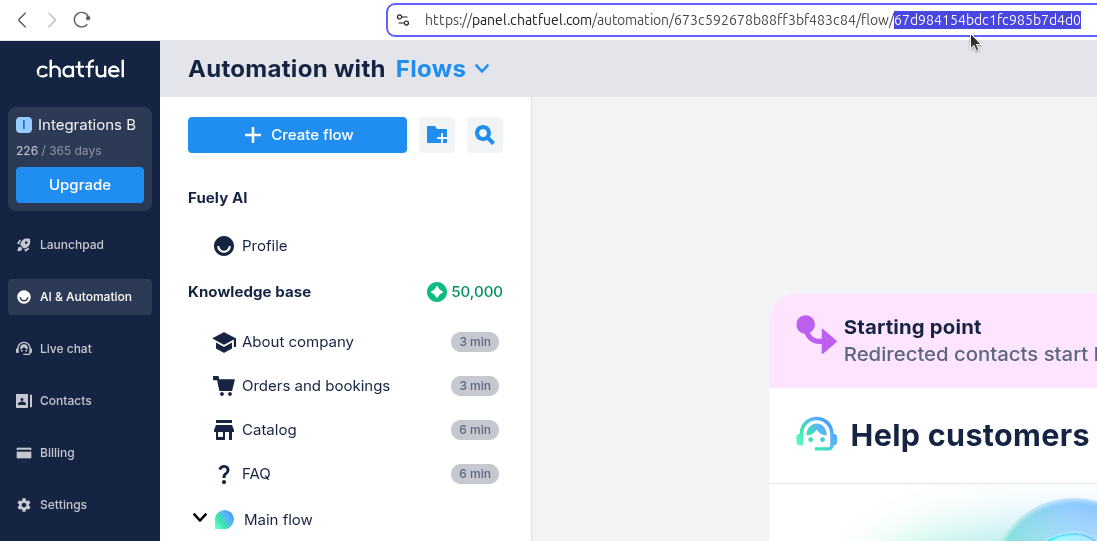Select AI & Automation sidebar item
The height and width of the screenshot is (541, 1097).
[85, 297]
